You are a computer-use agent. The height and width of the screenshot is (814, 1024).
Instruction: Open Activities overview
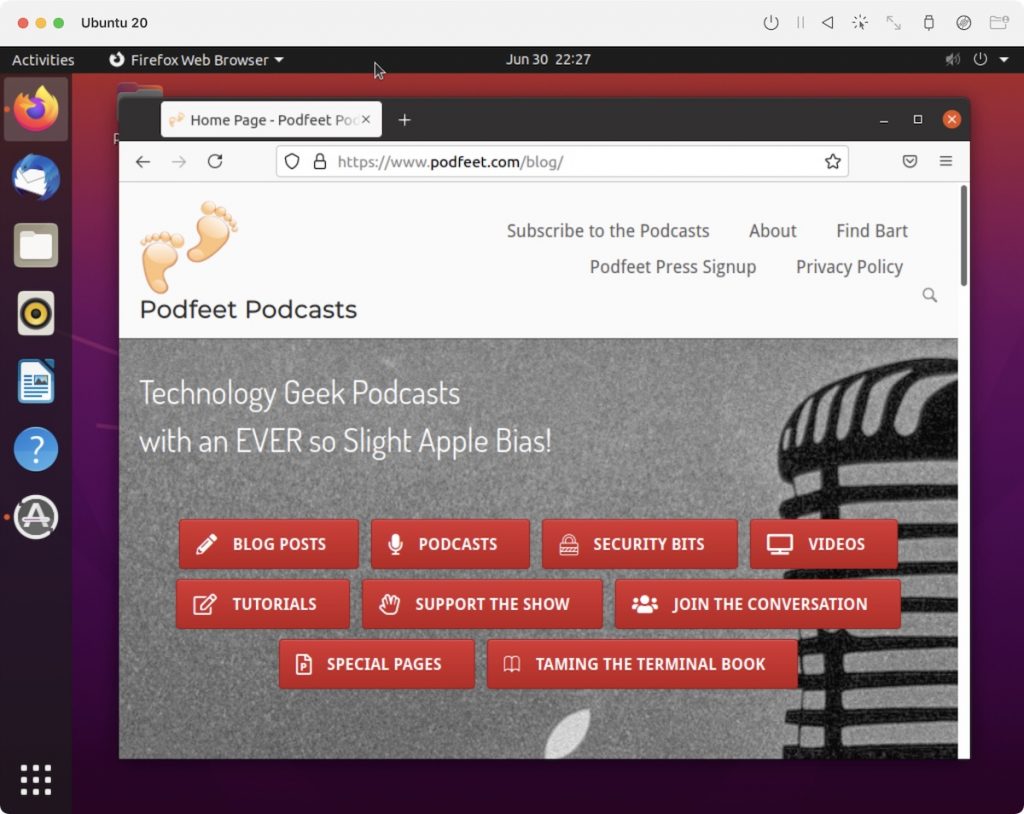[43, 60]
